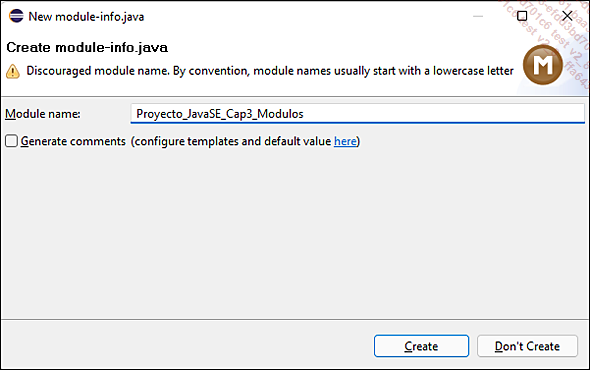Click the Create button
Image resolution: width=590 pixels, height=370 pixels.
pos(421,346)
